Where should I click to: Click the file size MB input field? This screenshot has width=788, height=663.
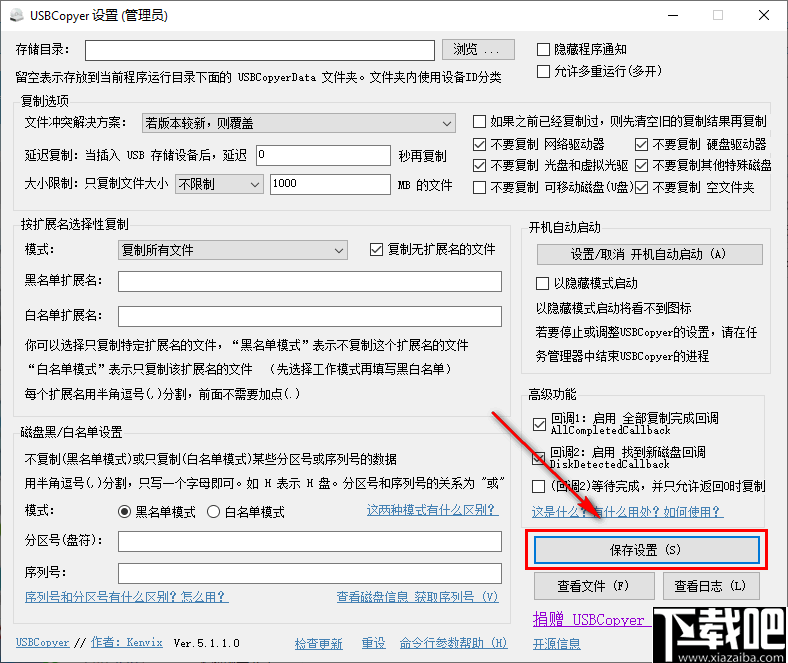point(330,184)
